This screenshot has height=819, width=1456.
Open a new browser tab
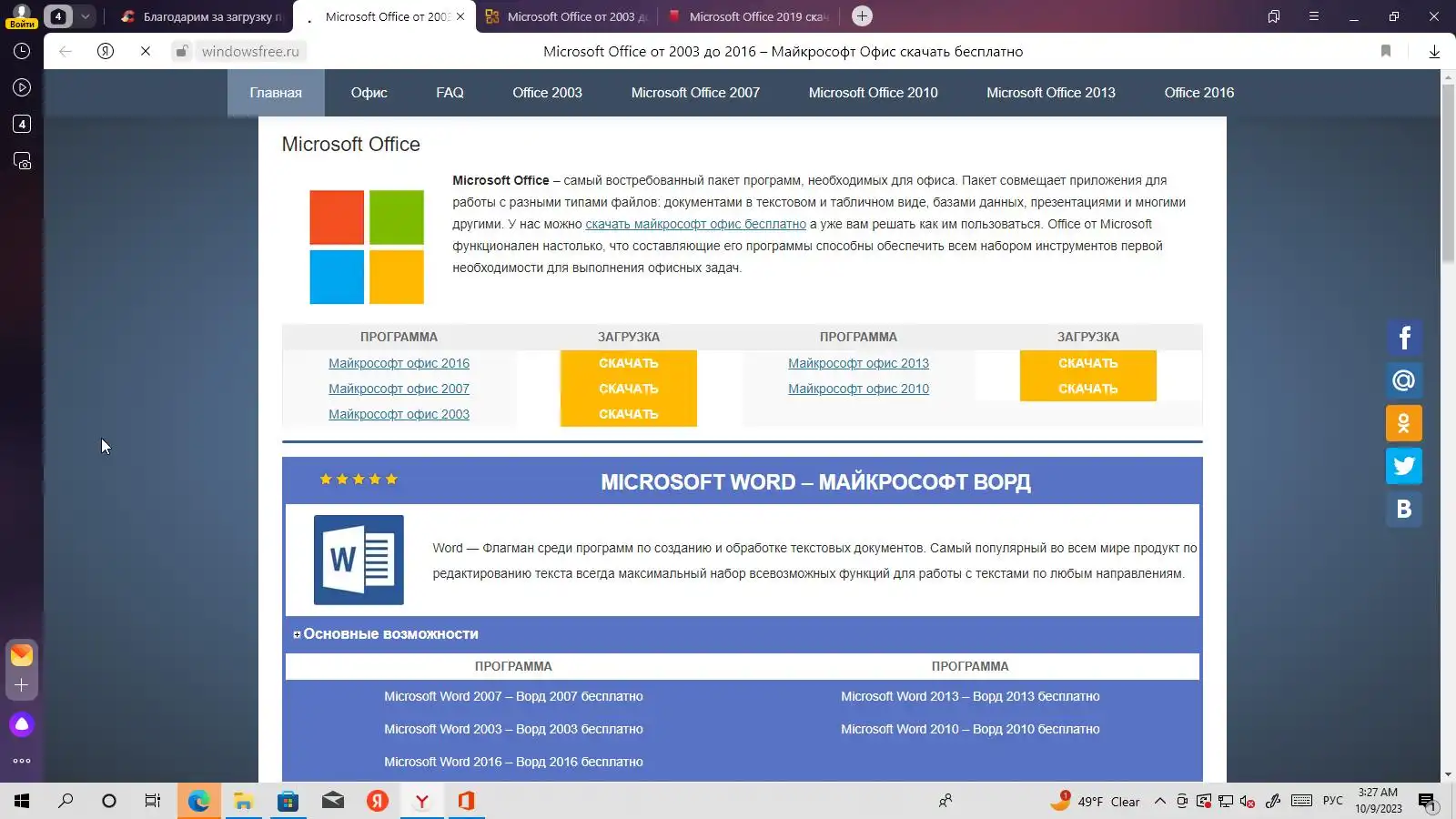tap(862, 16)
